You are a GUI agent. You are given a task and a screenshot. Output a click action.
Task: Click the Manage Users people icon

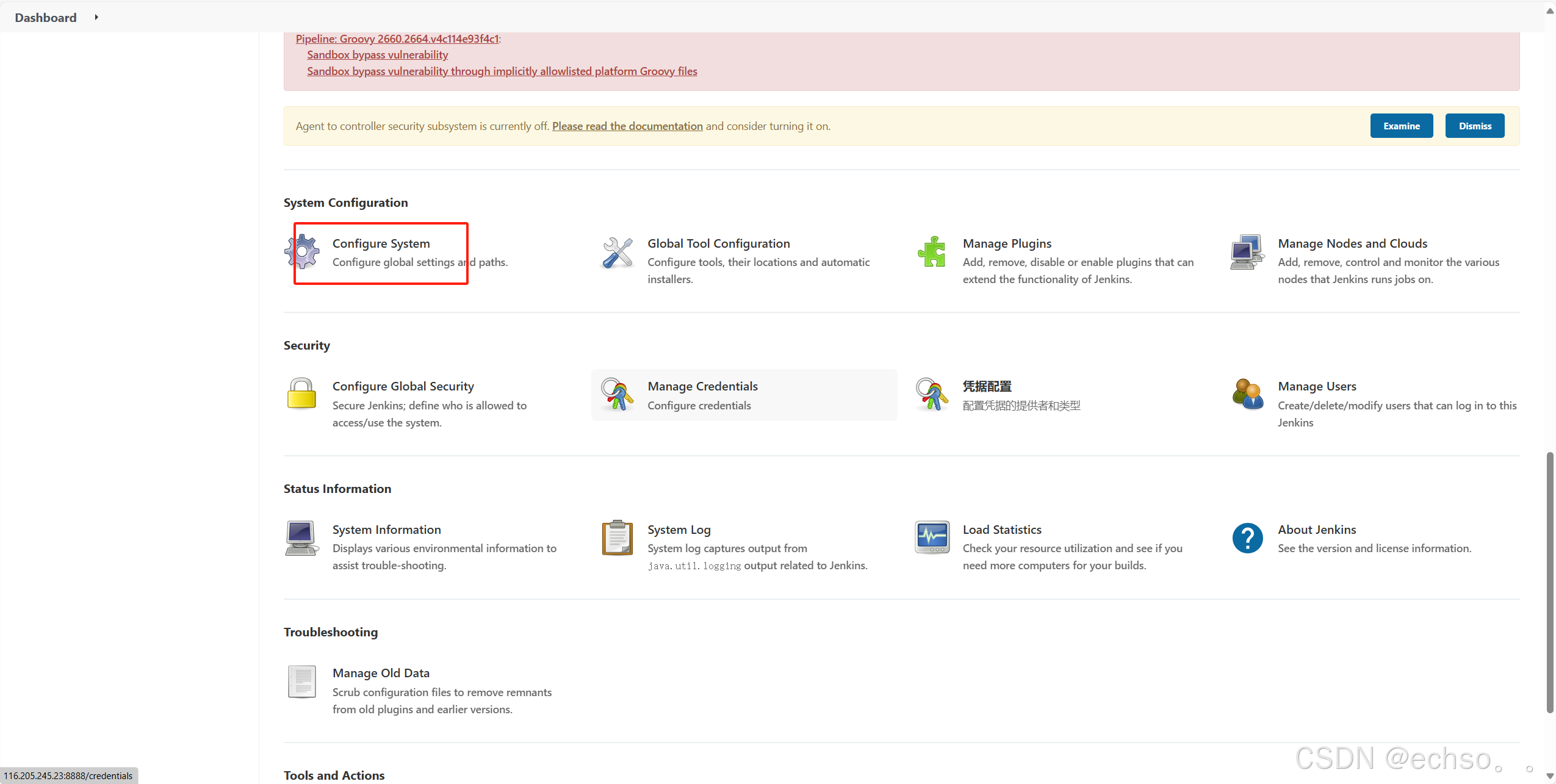point(1247,394)
